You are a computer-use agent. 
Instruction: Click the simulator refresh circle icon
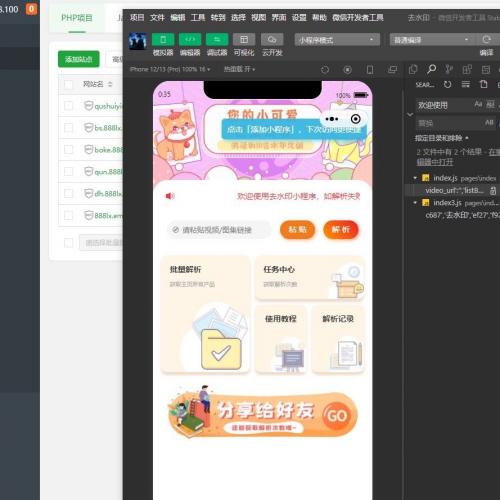325,70
